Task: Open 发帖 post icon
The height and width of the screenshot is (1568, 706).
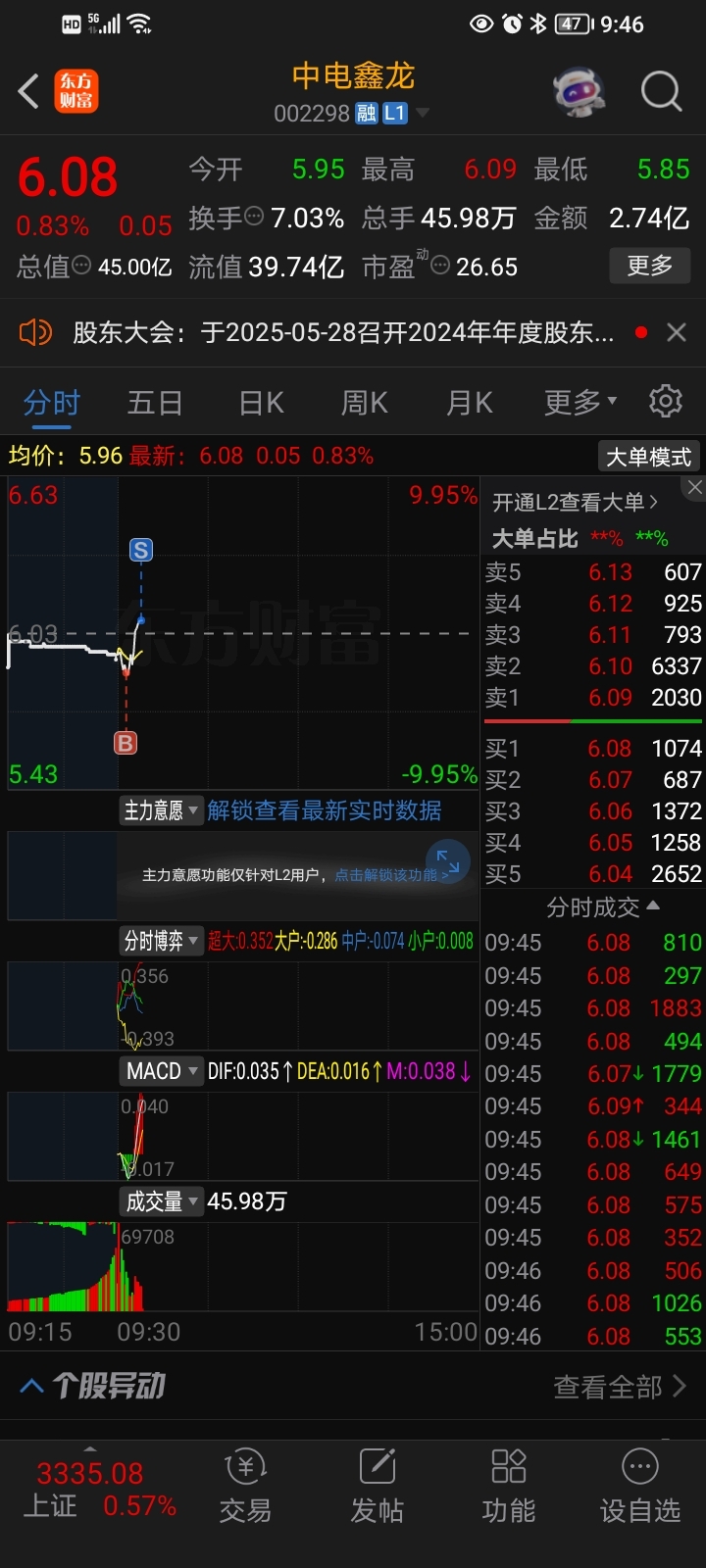Action: tap(378, 1486)
